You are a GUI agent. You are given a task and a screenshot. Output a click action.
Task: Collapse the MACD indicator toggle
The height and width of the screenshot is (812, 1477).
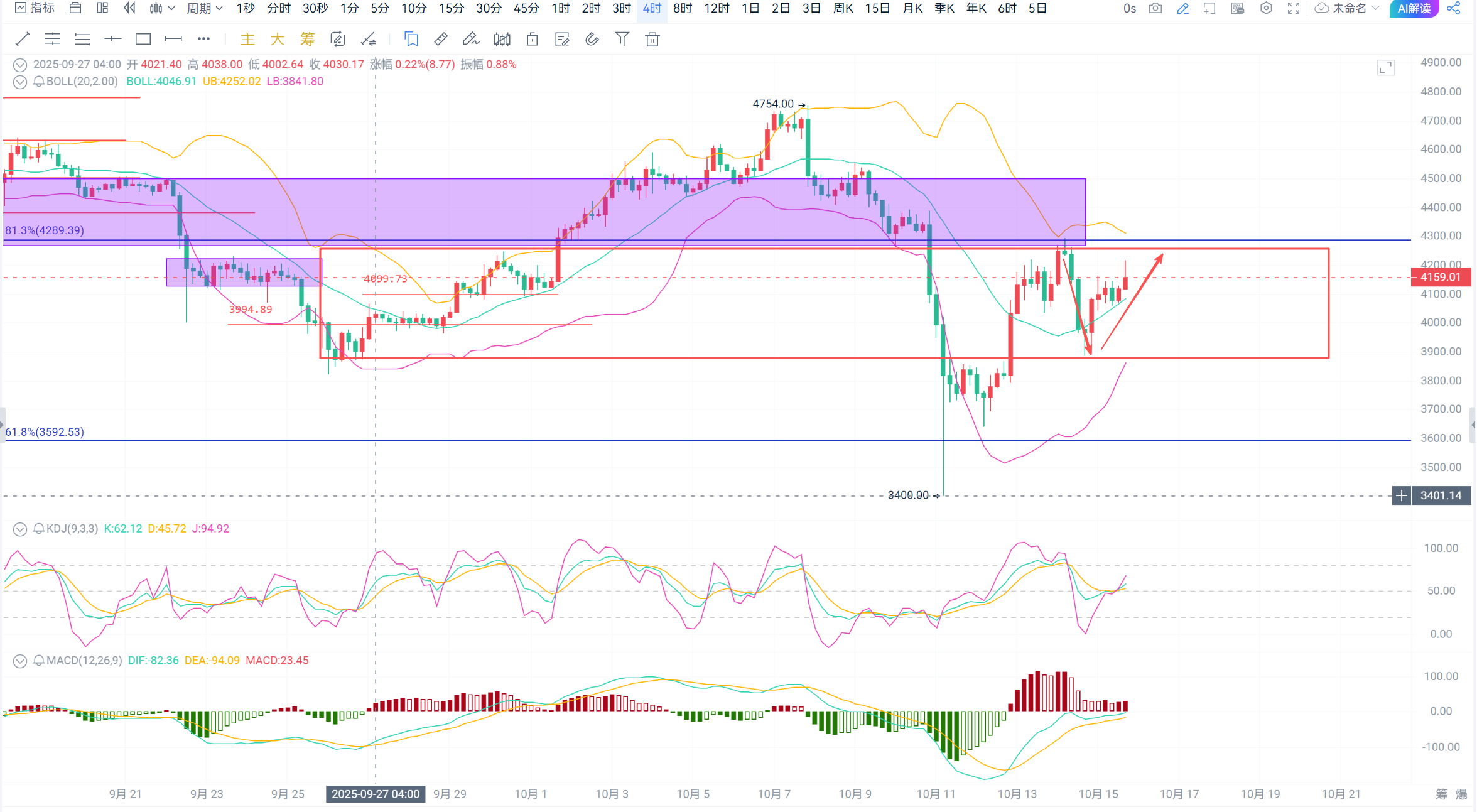[20, 661]
